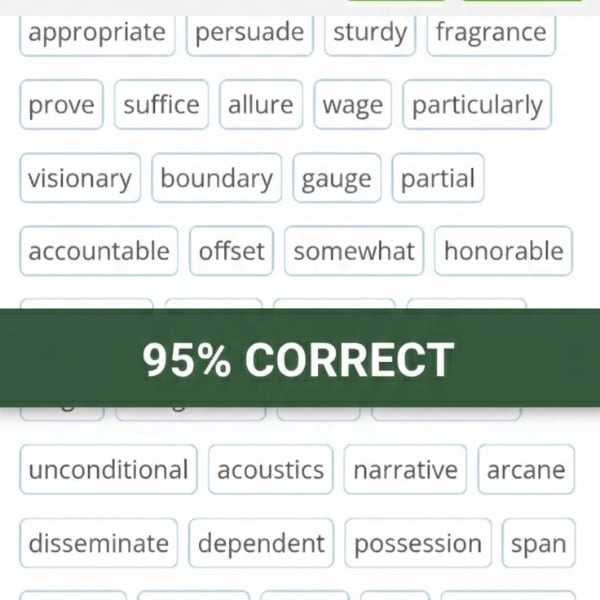This screenshot has width=600, height=600.
Task: Select the 'visionary' chip
Action: pyautogui.click(x=80, y=178)
